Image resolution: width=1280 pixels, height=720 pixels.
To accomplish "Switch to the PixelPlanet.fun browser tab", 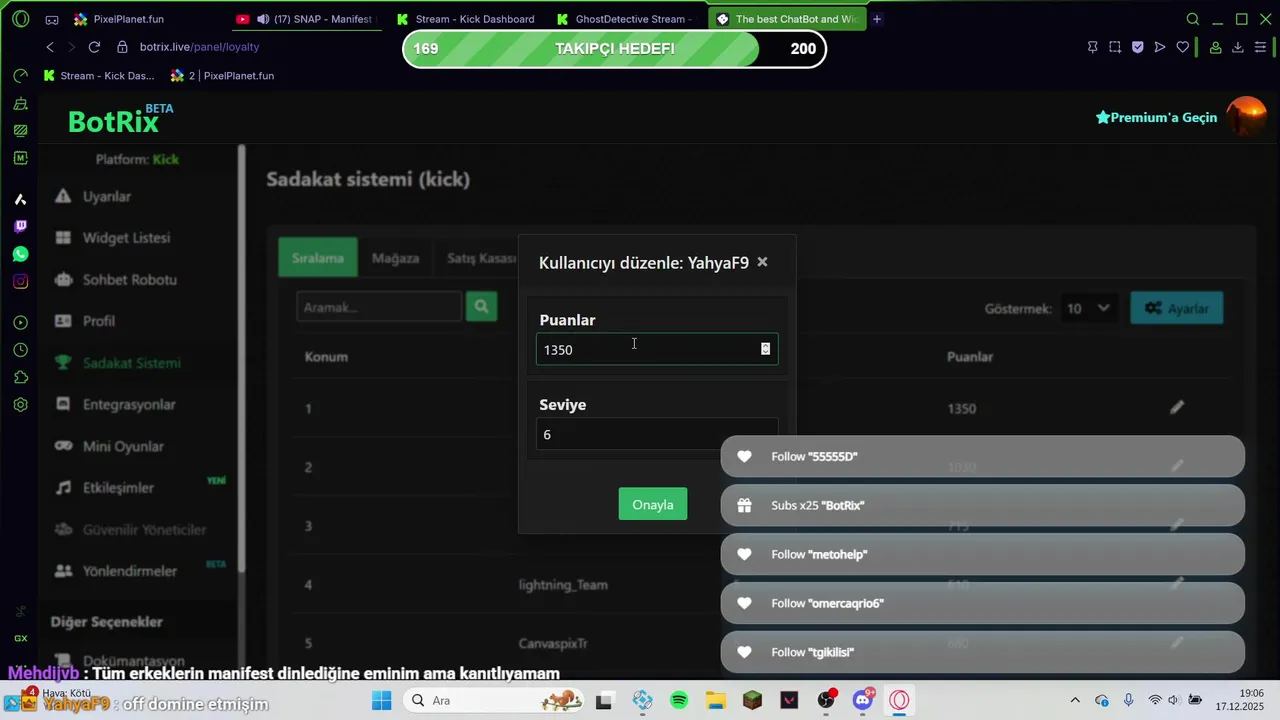I will point(128,19).
